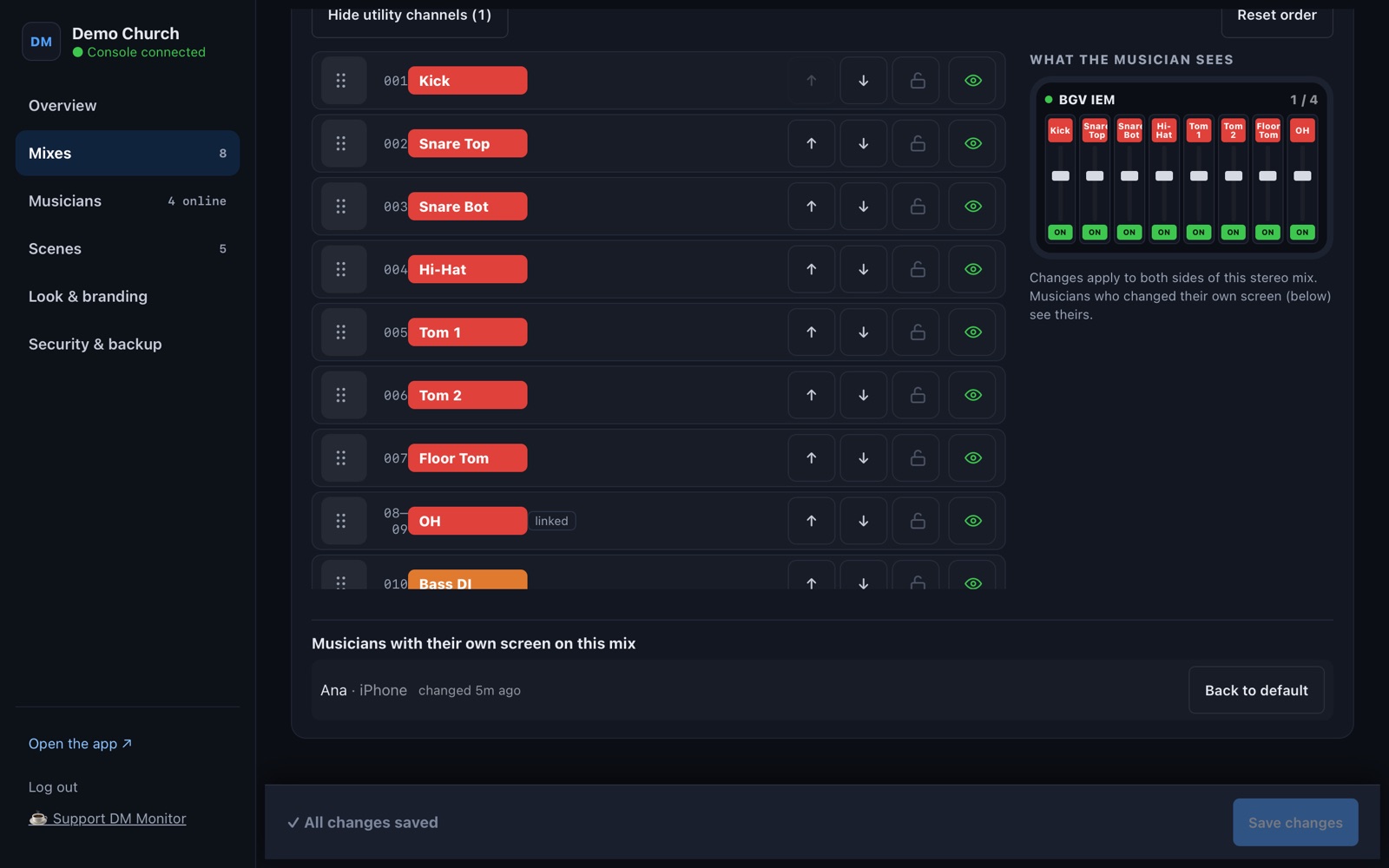Image resolution: width=1389 pixels, height=868 pixels.
Task: Toggle visibility of Tom 2 channel
Action: [x=972, y=395]
